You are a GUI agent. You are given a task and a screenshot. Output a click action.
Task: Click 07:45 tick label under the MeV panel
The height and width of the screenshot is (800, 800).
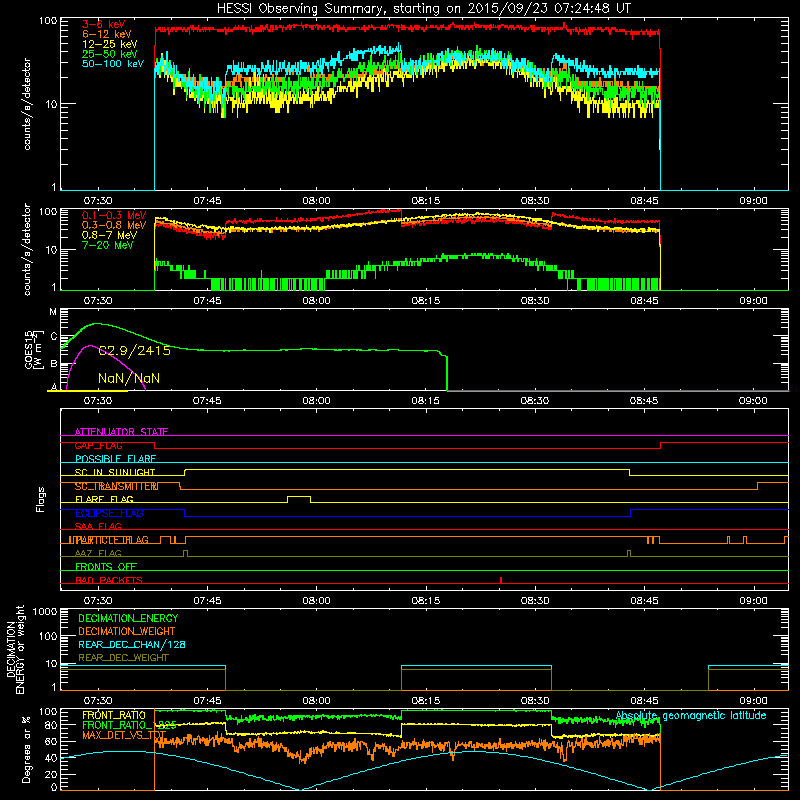point(207,301)
